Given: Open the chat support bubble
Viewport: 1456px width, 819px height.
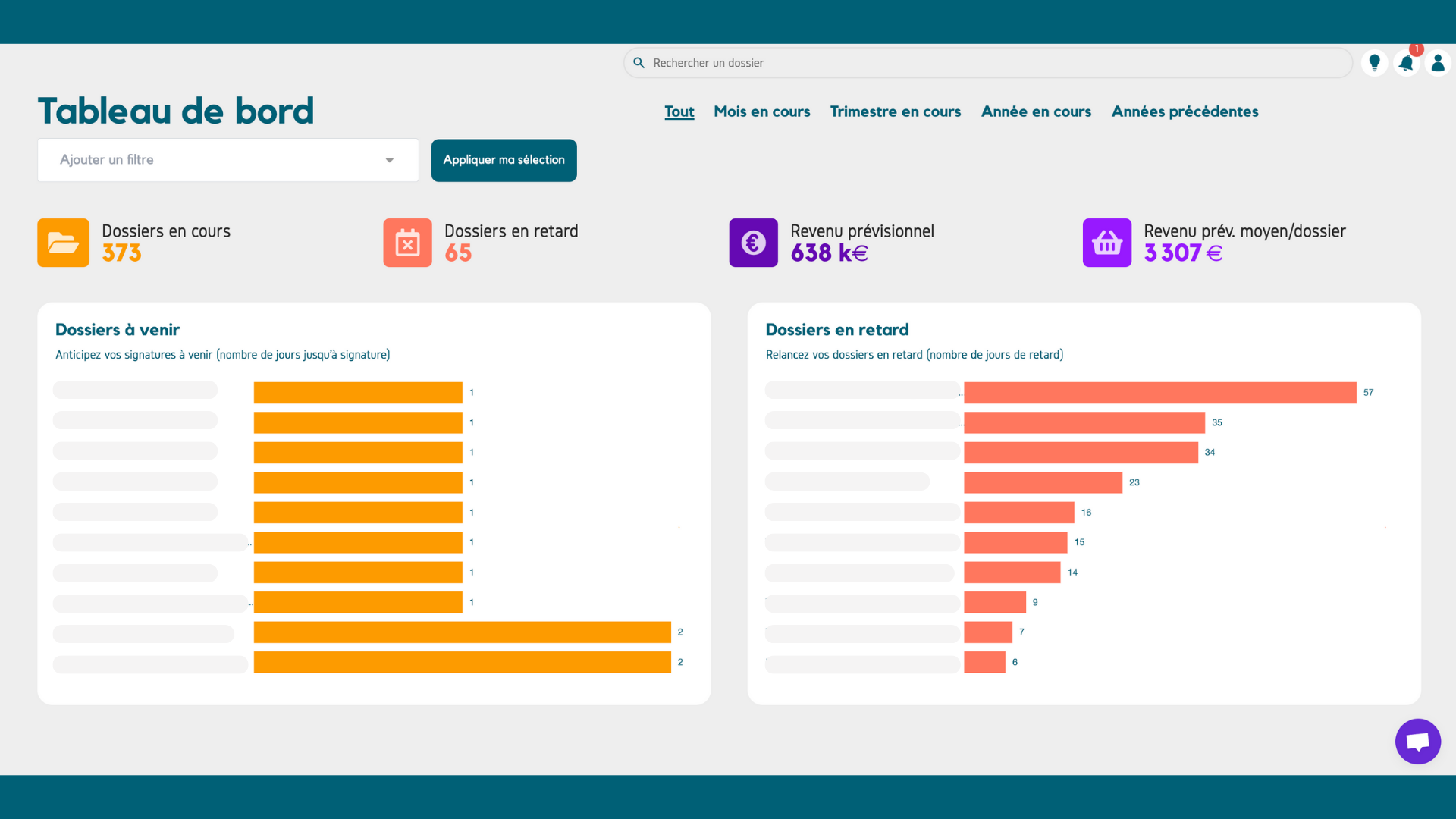Looking at the screenshot, I should [x=1417, y=742].
